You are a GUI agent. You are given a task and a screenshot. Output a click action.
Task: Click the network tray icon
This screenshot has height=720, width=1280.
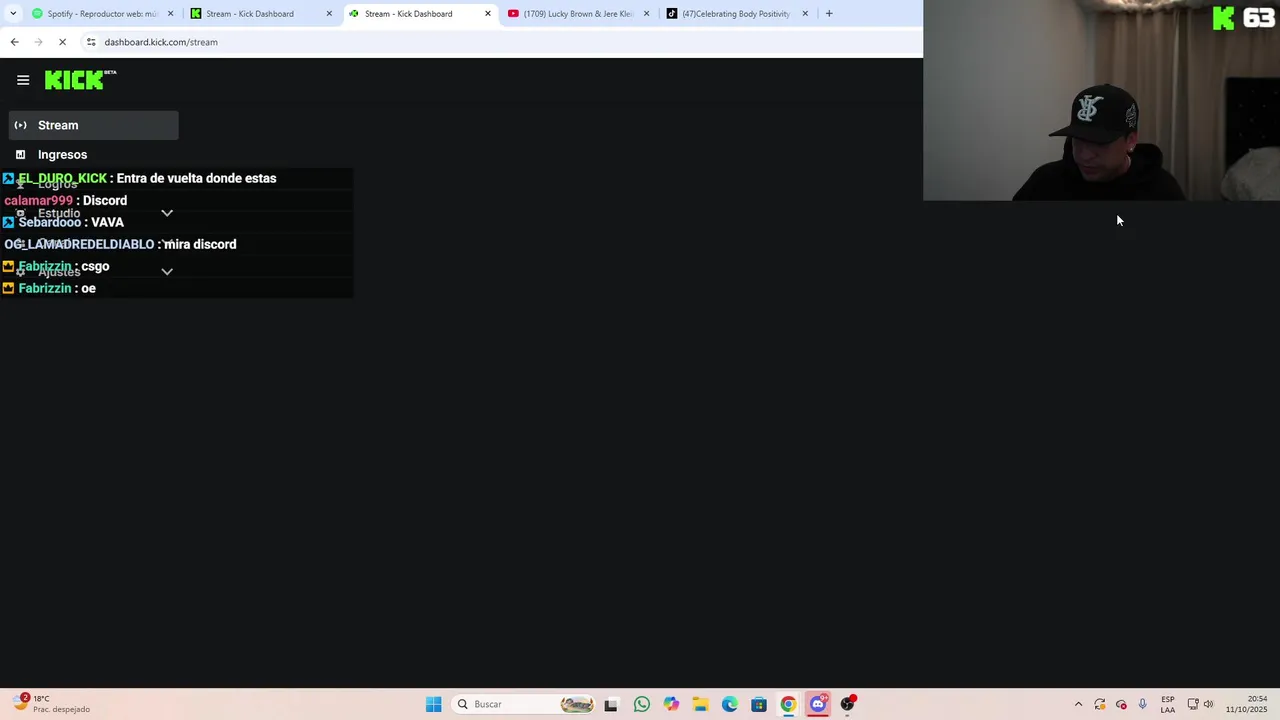click(x=1193, y=704)
